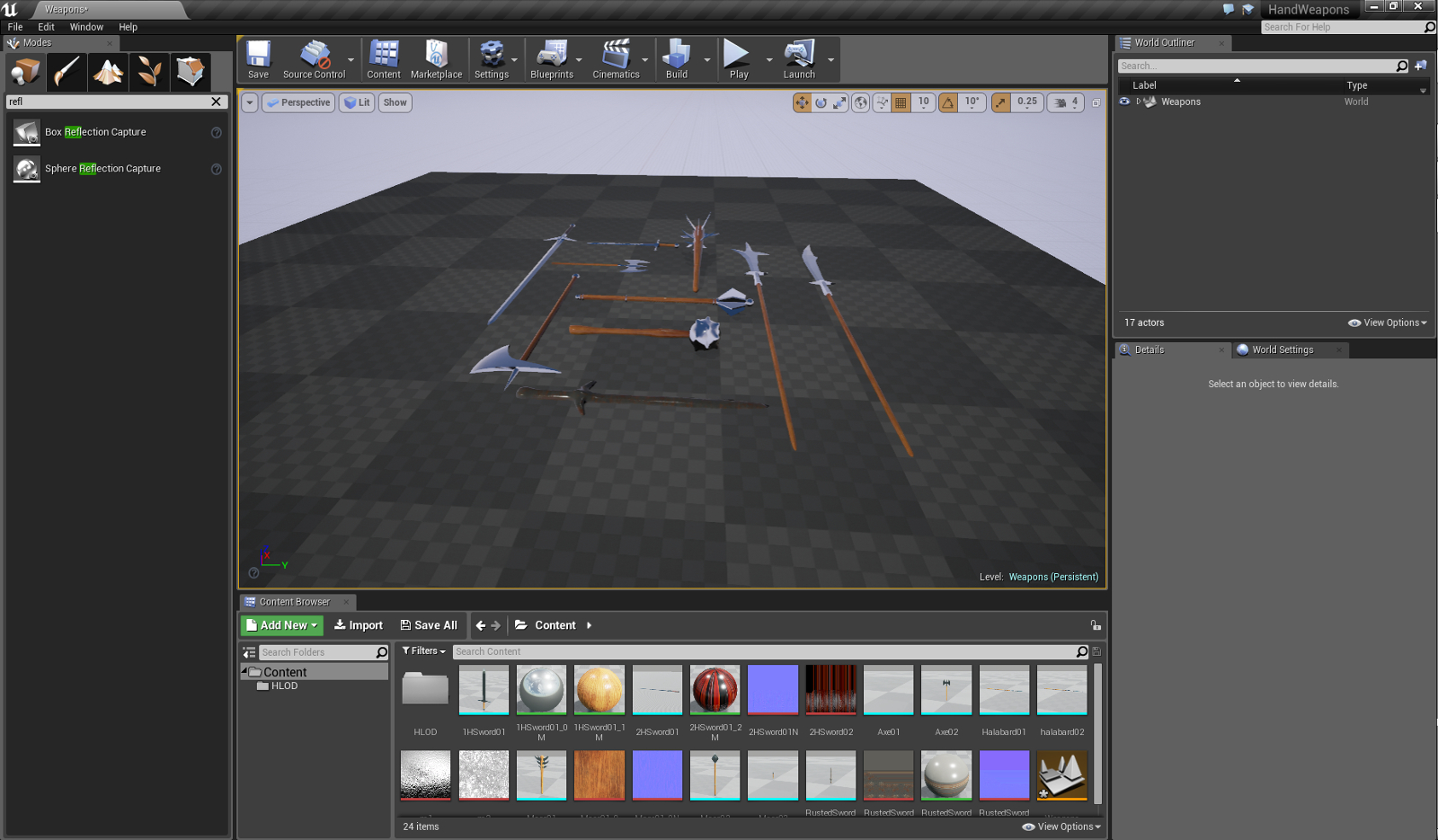Open the Blueprints toolbar icon

tap(552, 59)
